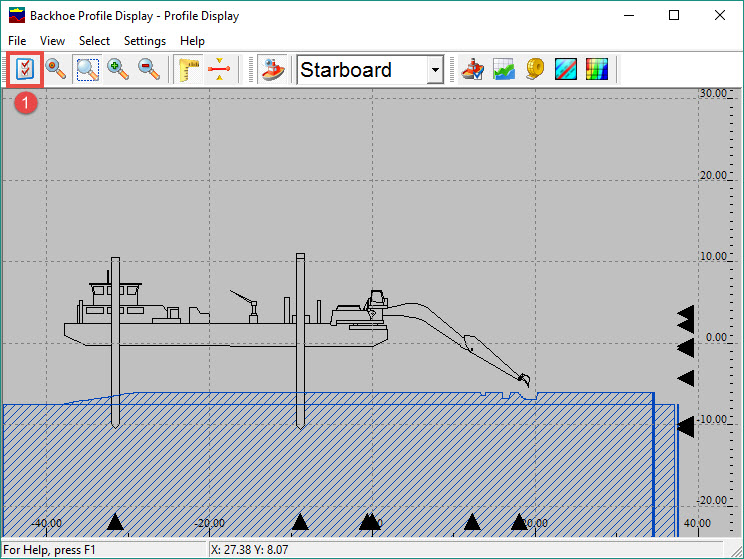Open the rainbow color grid icon
The image size is (744, 559).
coord(597,70)
